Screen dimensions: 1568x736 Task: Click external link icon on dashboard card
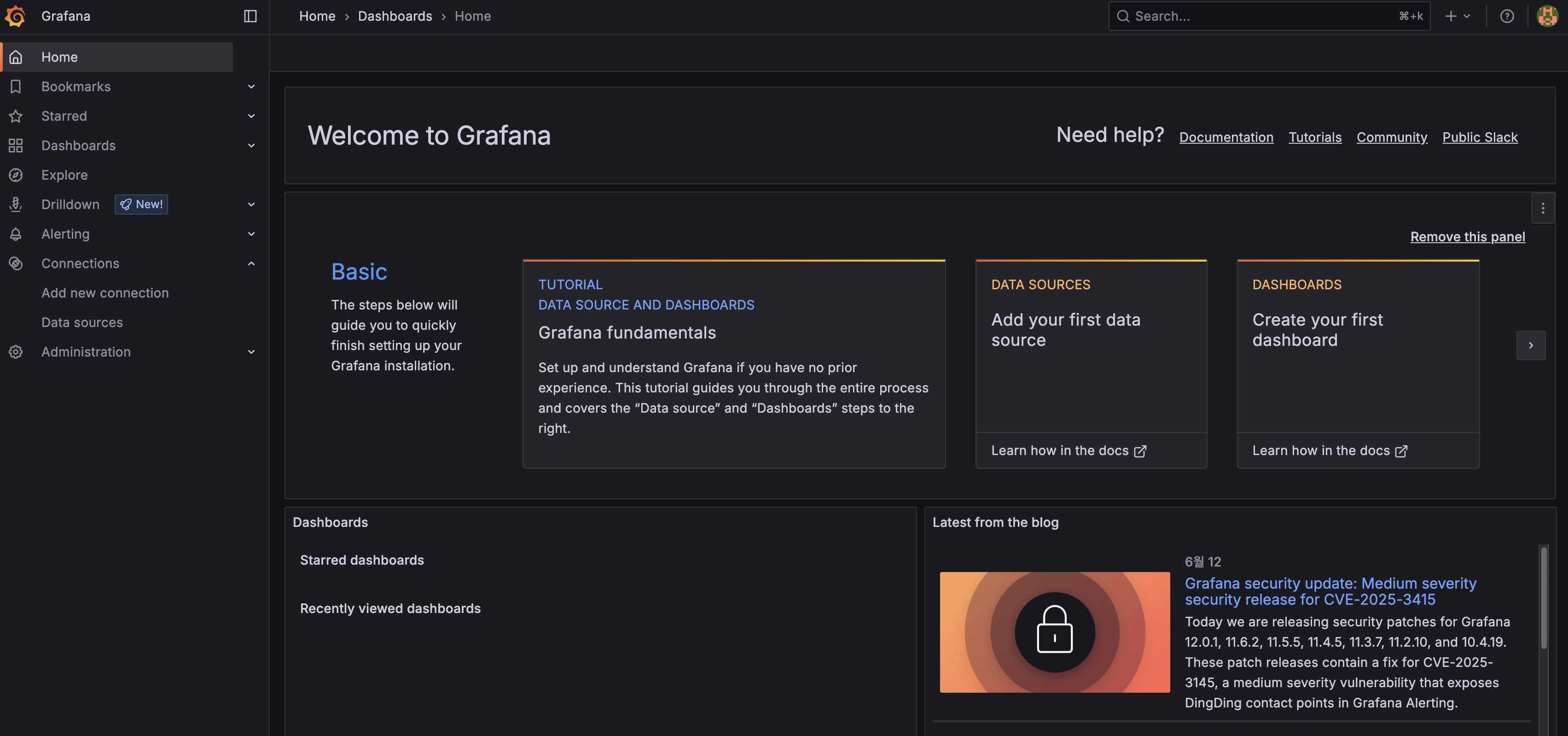coord(1401,451)
